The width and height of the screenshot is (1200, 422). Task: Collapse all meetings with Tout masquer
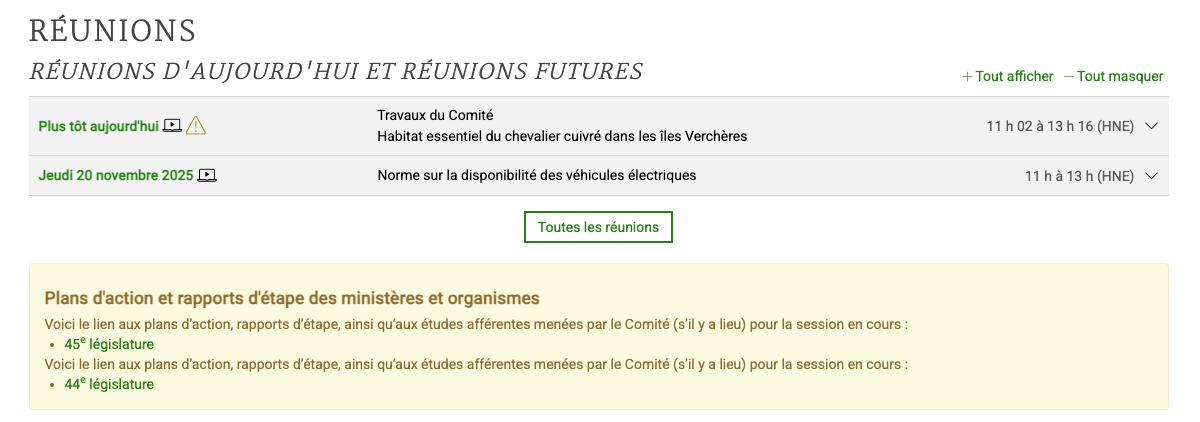[1114, 76]
